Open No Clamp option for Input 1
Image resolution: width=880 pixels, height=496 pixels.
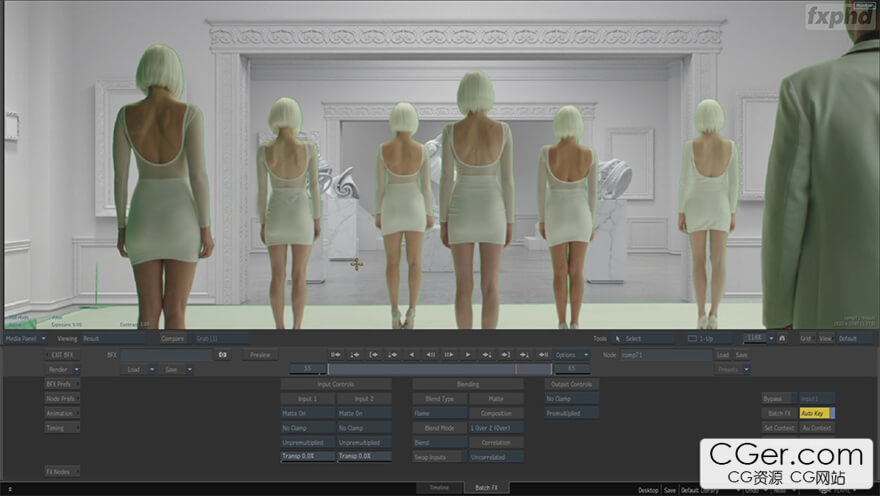[x=308, y=428]
